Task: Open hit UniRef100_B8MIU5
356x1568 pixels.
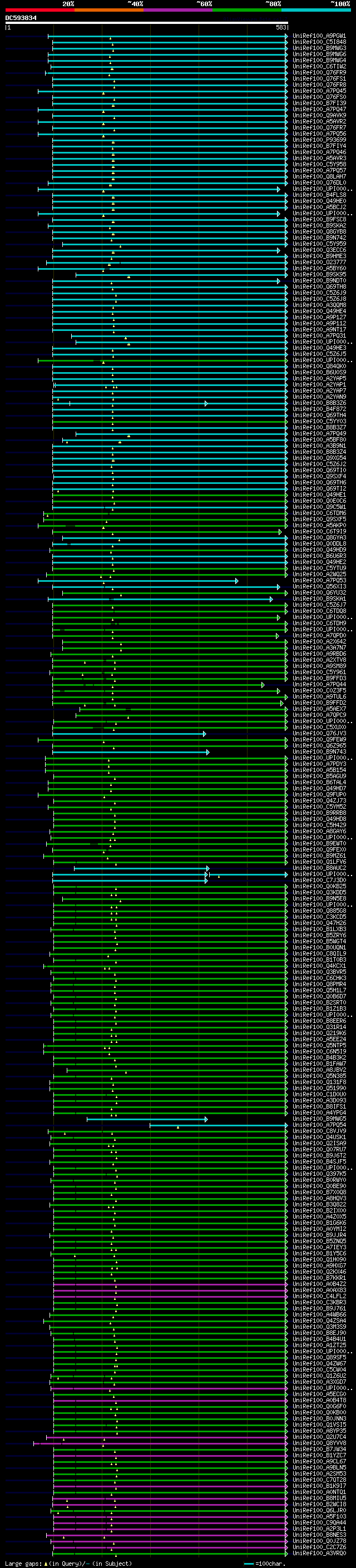Action: pyautogui.click(x=319, y=1498)
